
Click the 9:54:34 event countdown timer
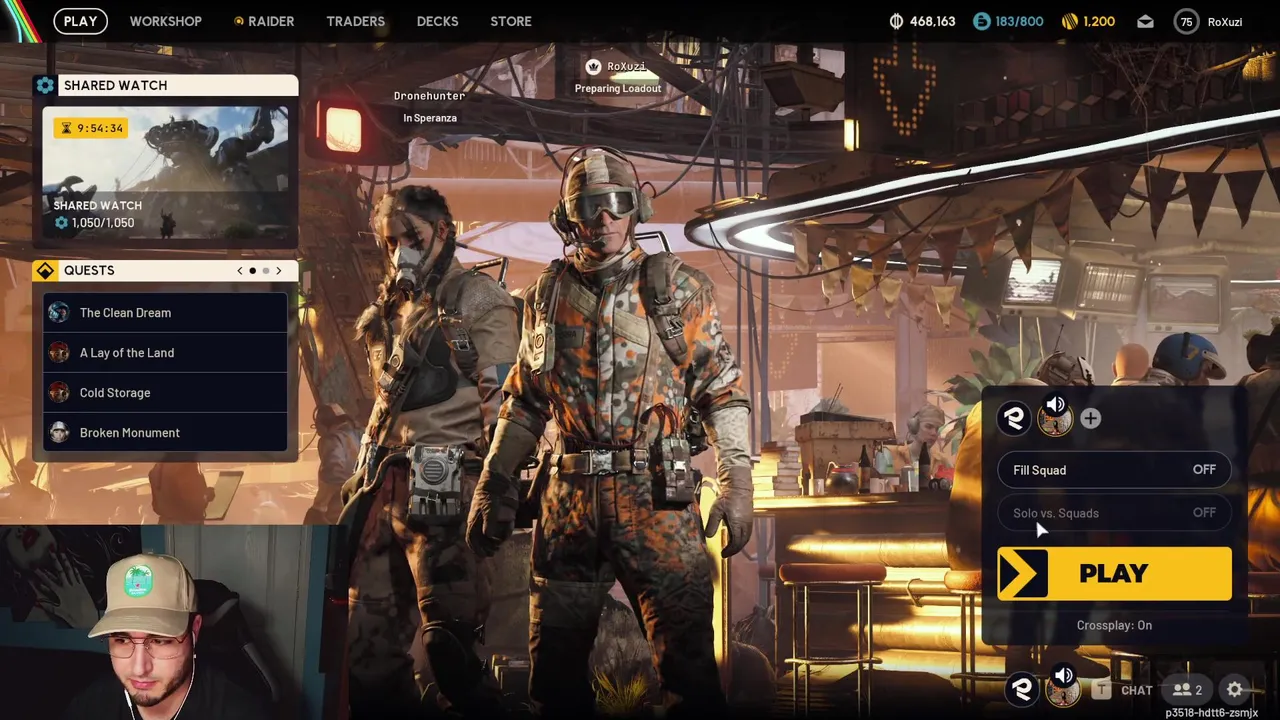(x=100, y=128)
